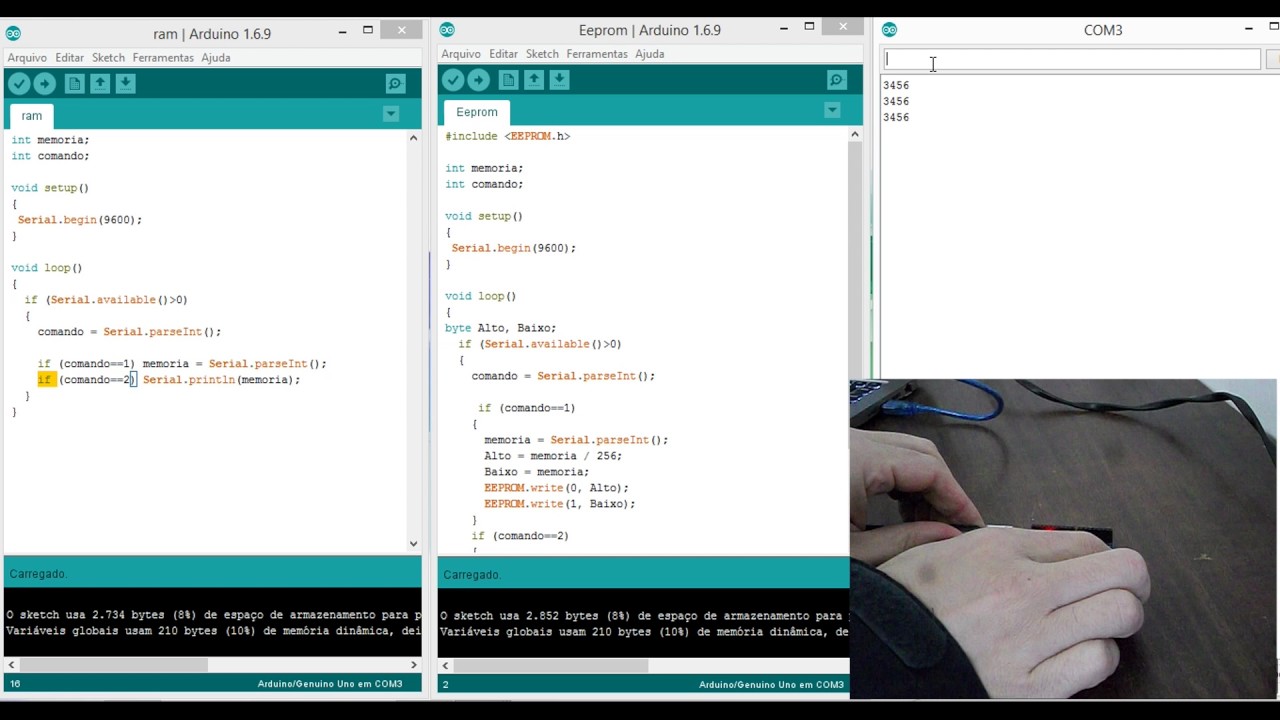Click scroll down arrow in ram editor
Image resolution: width=1280 pixels, height=720 pixels.
(413, 543)
